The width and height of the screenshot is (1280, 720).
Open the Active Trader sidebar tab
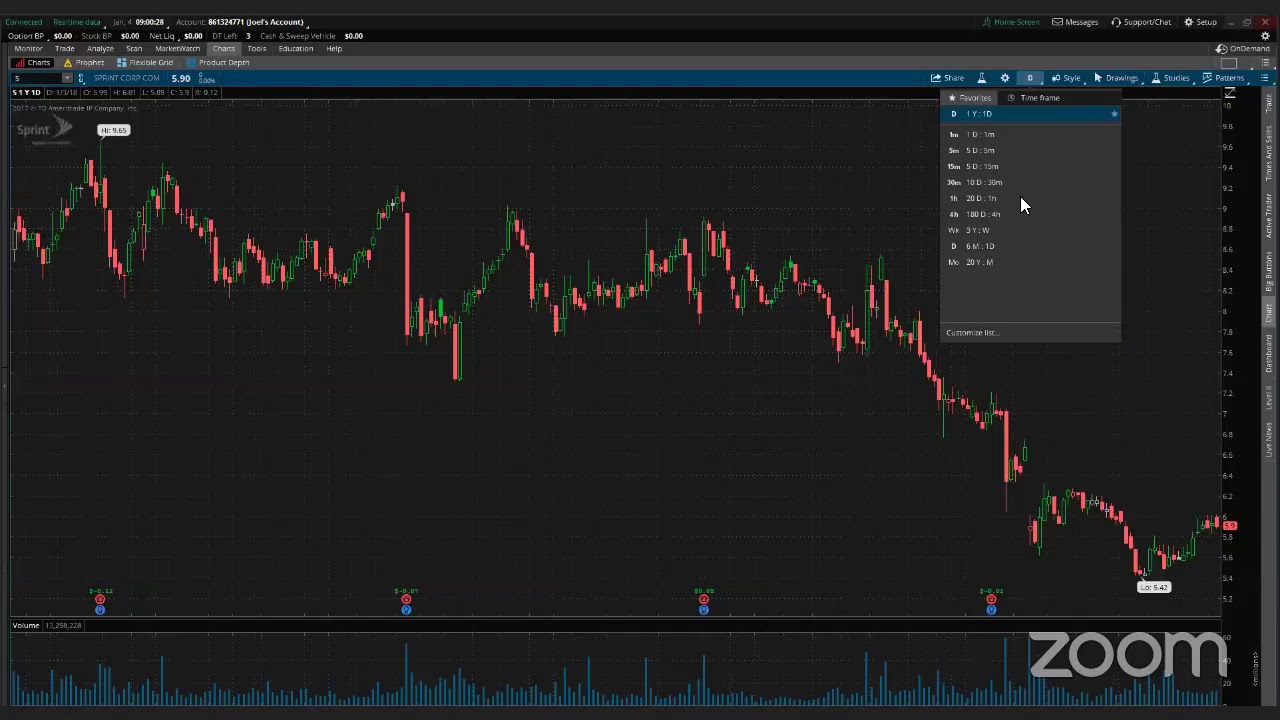point(1269,215)
